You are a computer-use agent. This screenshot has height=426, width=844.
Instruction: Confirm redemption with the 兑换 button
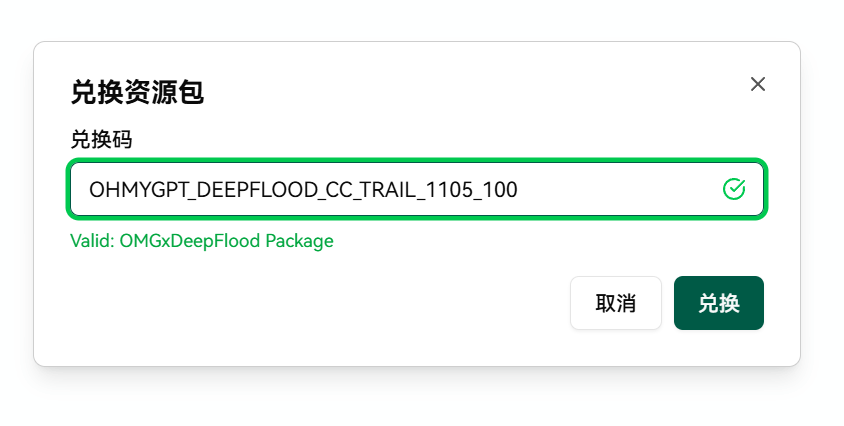(719, 303)
